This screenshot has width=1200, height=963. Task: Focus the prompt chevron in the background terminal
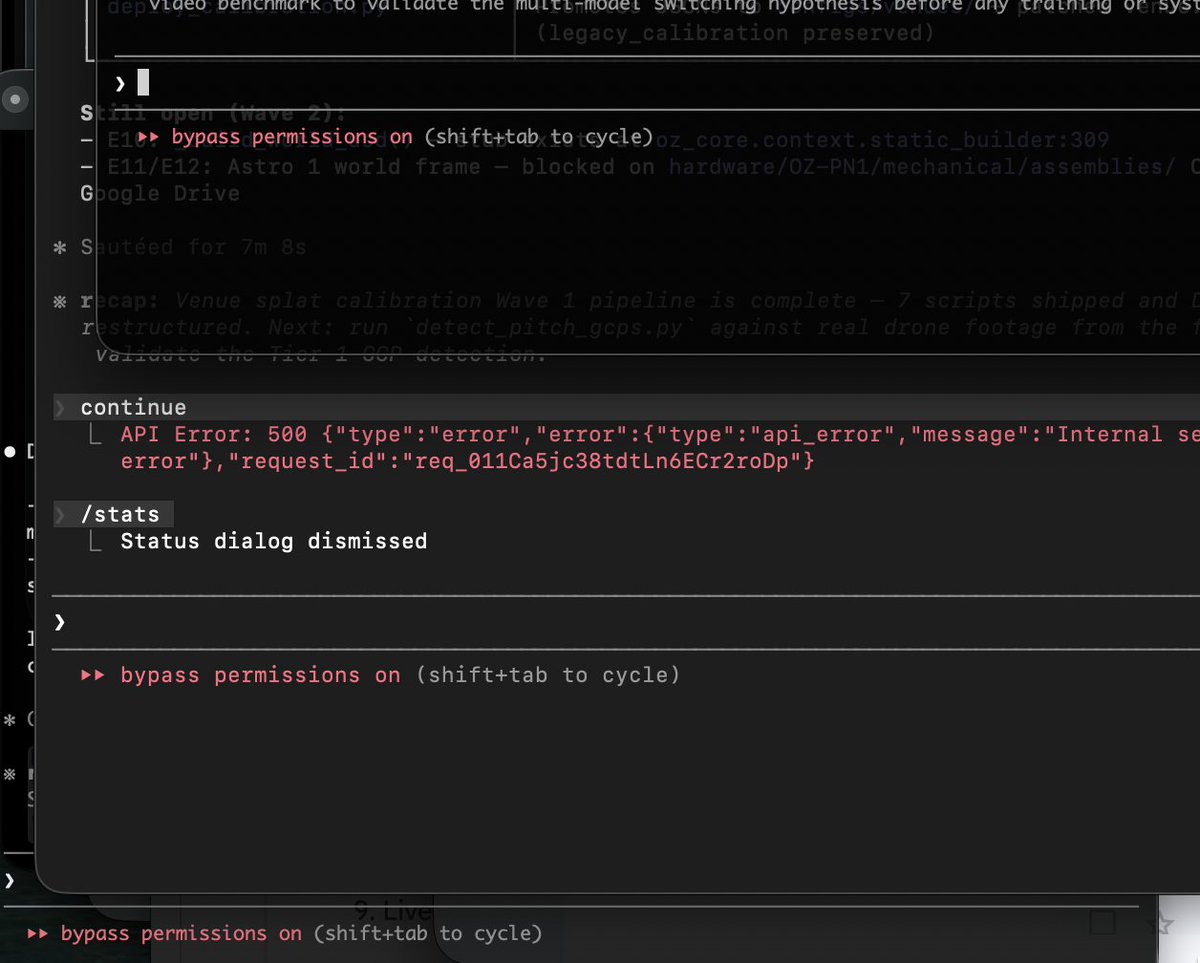(10, 880)
